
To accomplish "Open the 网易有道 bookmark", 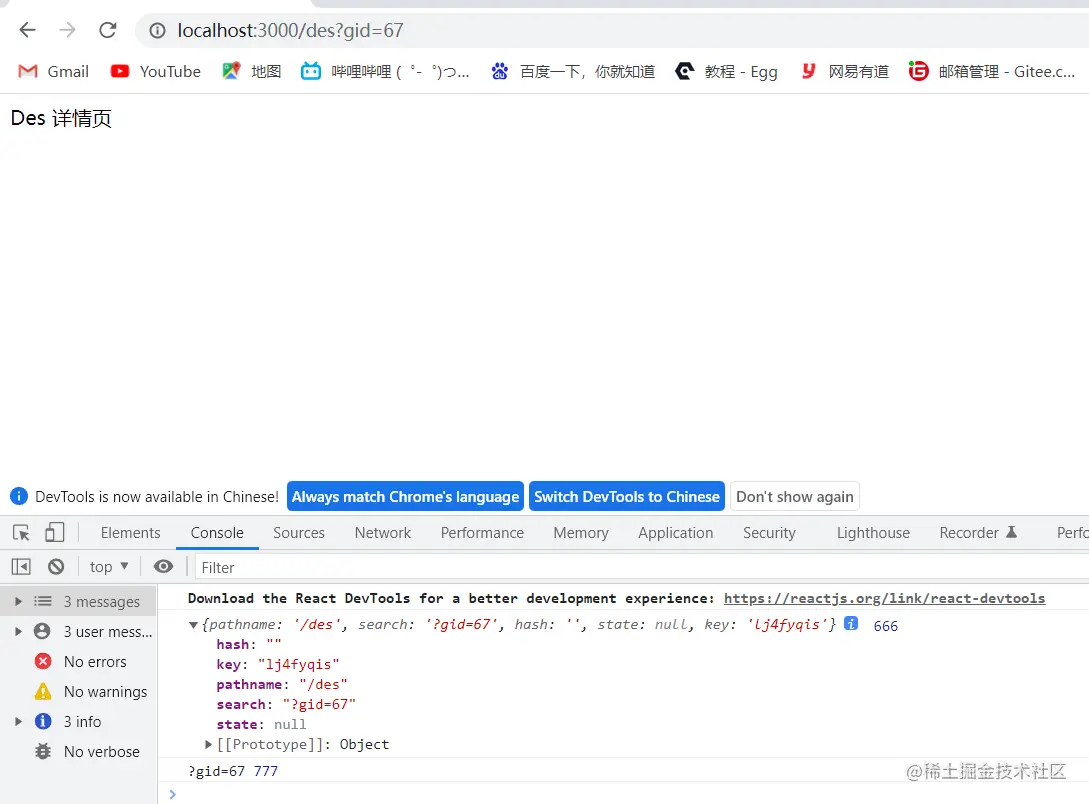I will pos(845,72).
